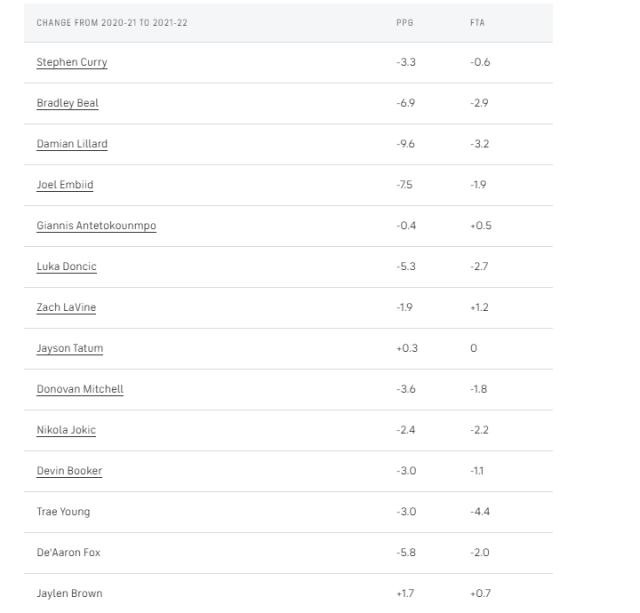Select the De'Aaron Fox name cell
640x613 pixels.
68,553
